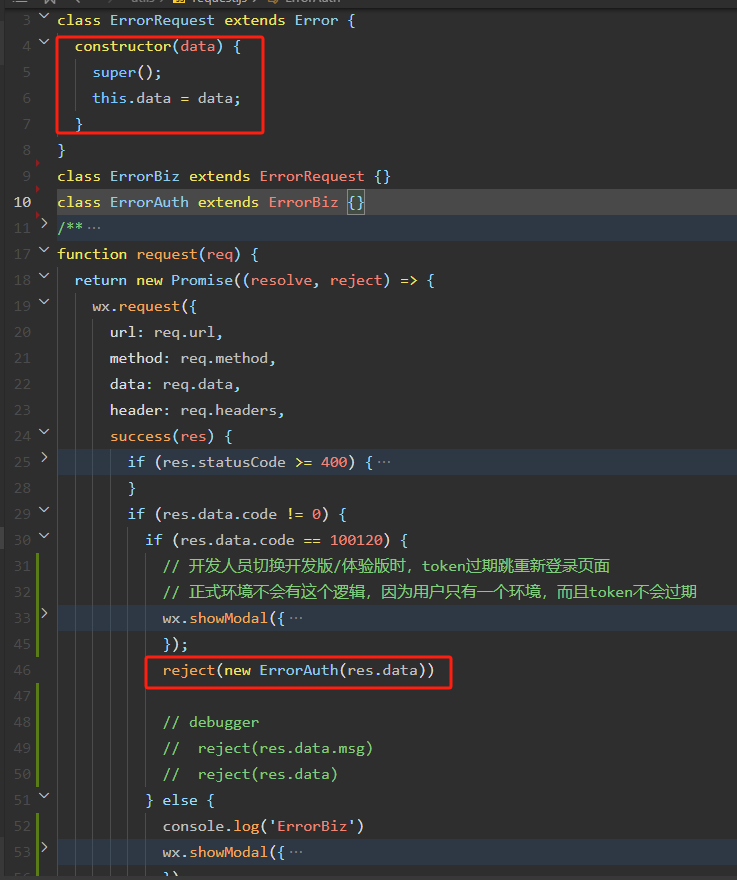Click the number 100120 on line 30
Screen dimensions: 737x880
[x=356, y=540]
